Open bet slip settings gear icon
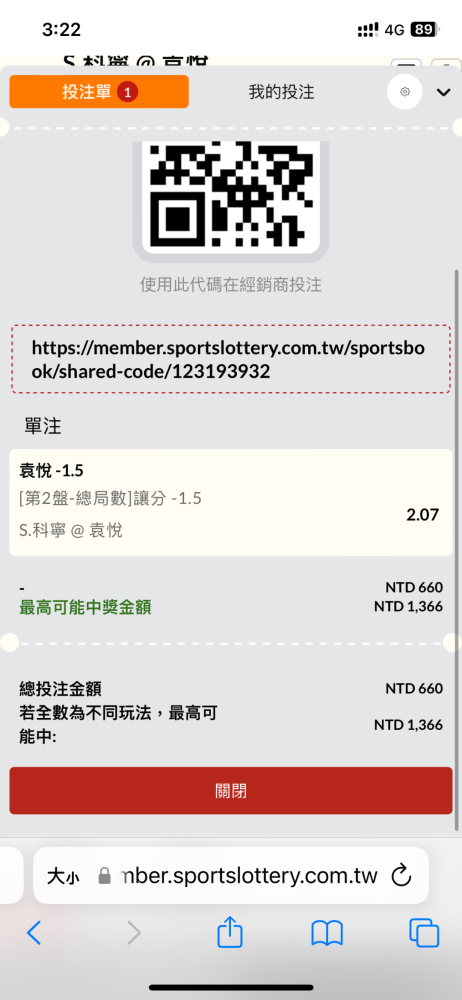The width and height of the screenshot is (462, 1000). click(x=405, y=92)
